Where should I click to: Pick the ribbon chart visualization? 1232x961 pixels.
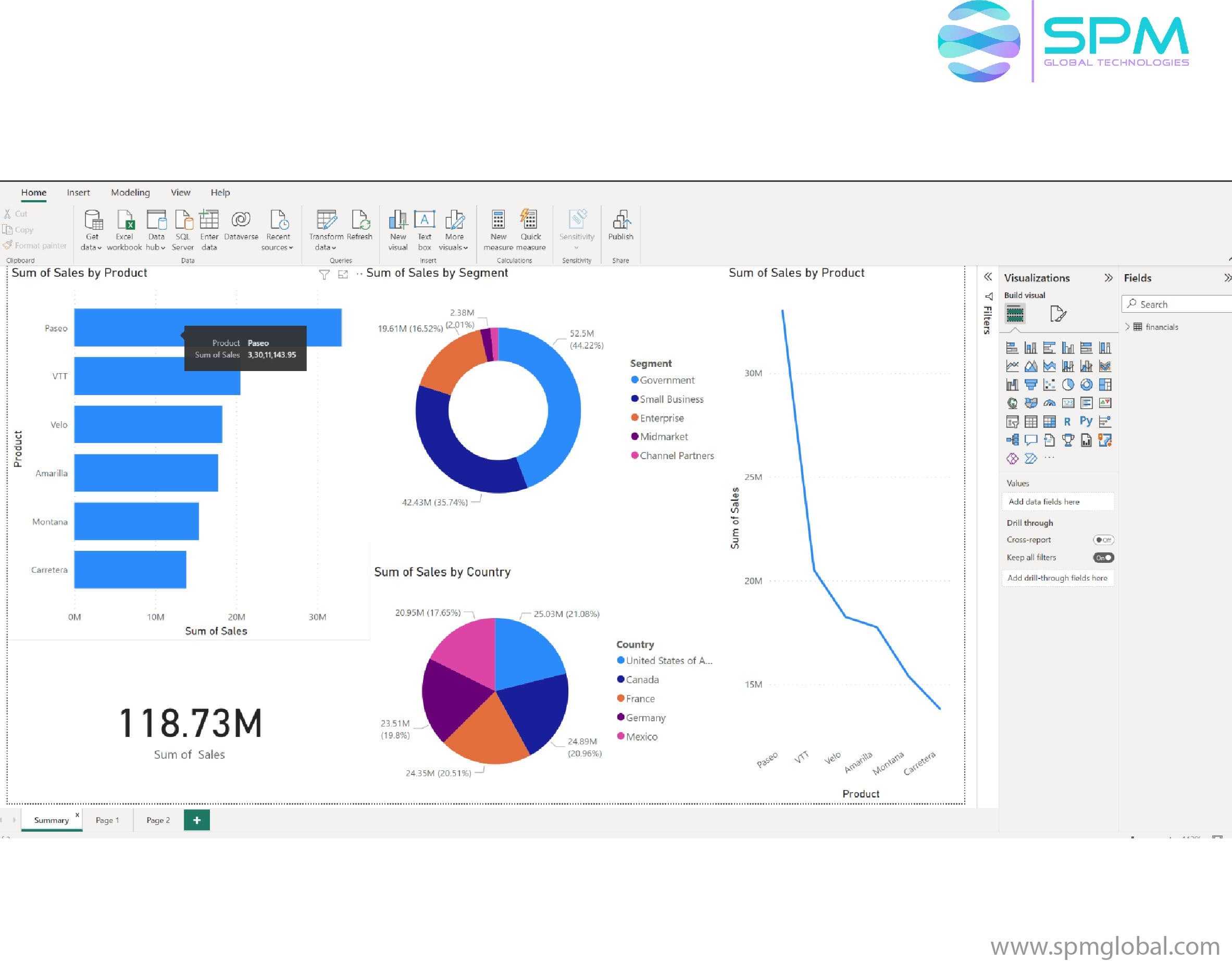point(1104,366)
